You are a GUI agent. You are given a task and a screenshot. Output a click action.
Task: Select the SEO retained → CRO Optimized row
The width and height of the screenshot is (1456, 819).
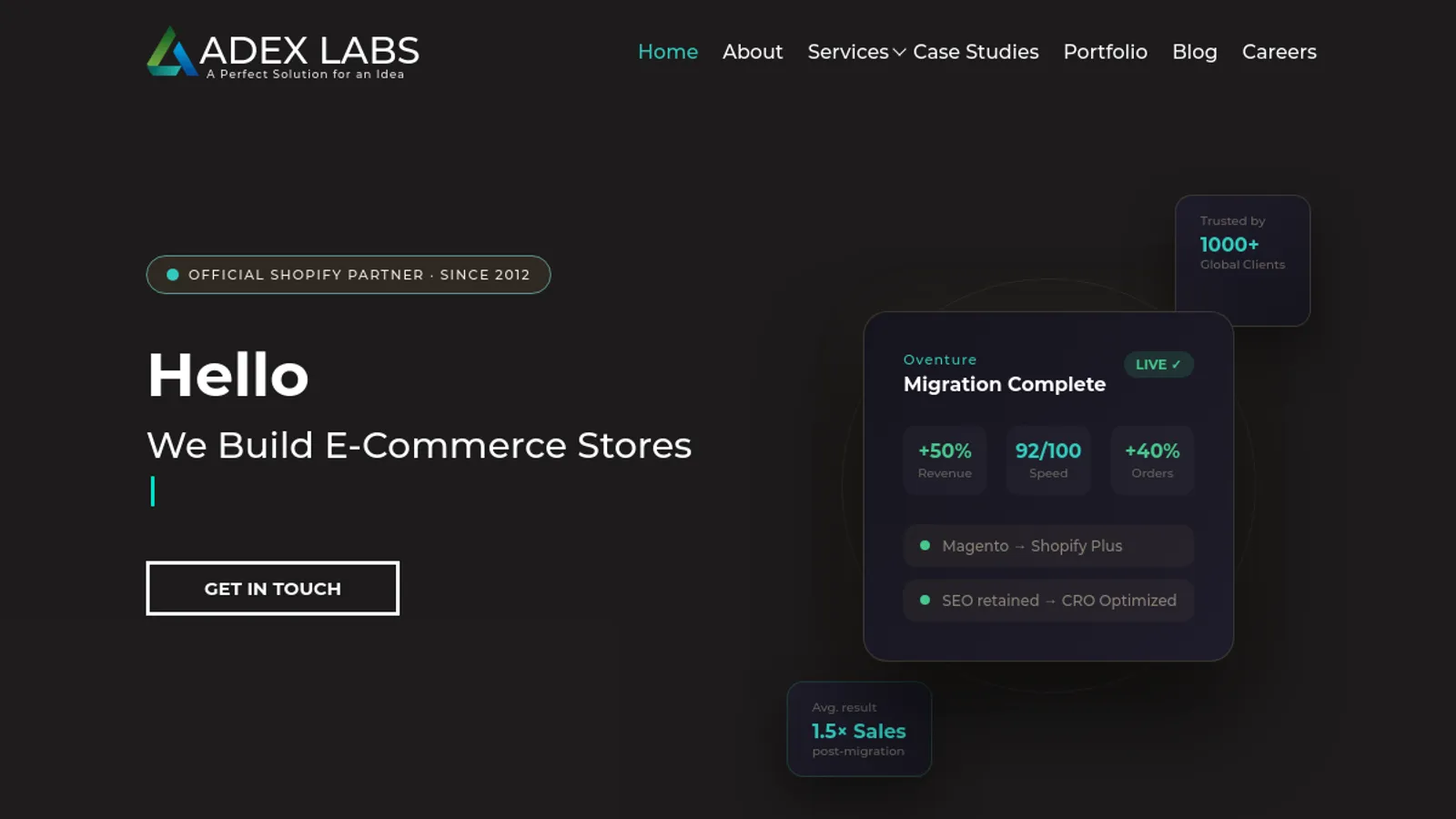pos(1048,601)
